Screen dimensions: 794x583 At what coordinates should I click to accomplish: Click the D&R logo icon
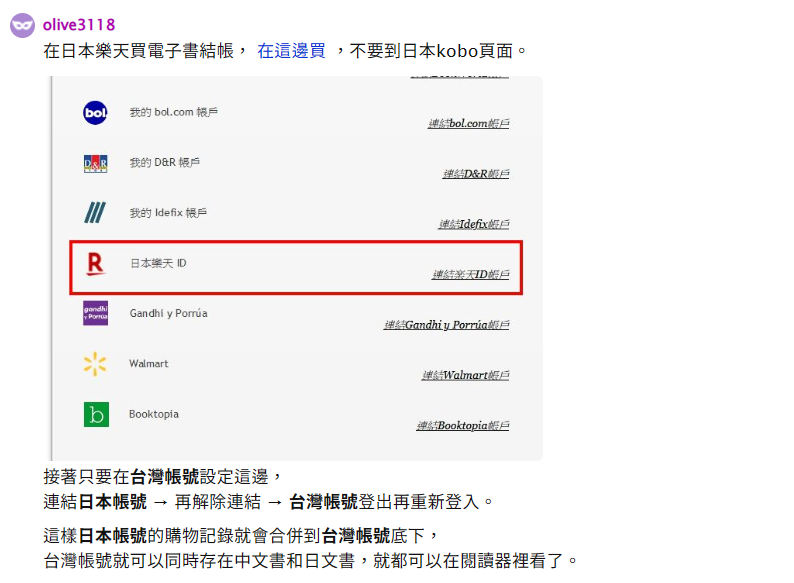point(95,164)
